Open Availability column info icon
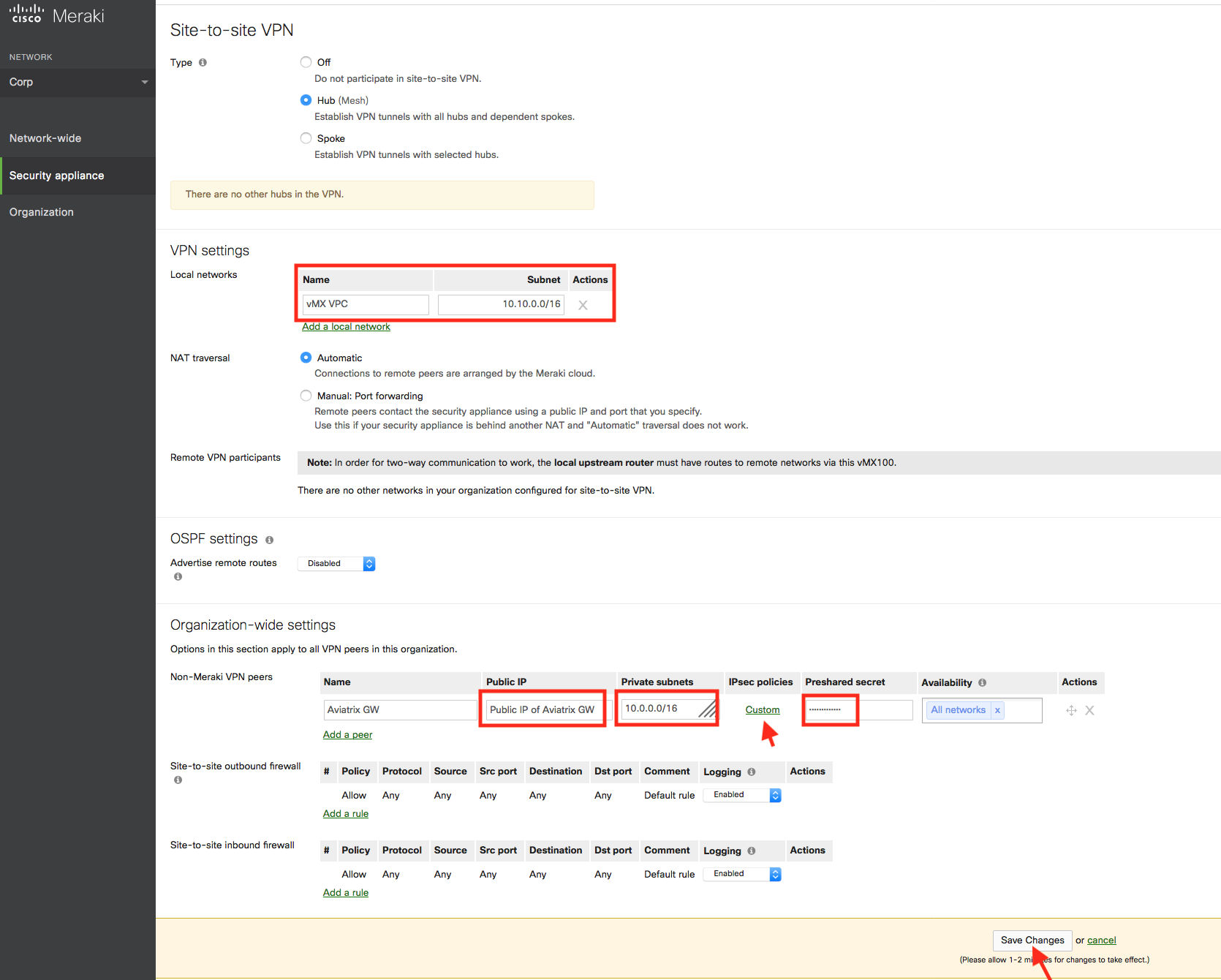 [x=982, y=682]
